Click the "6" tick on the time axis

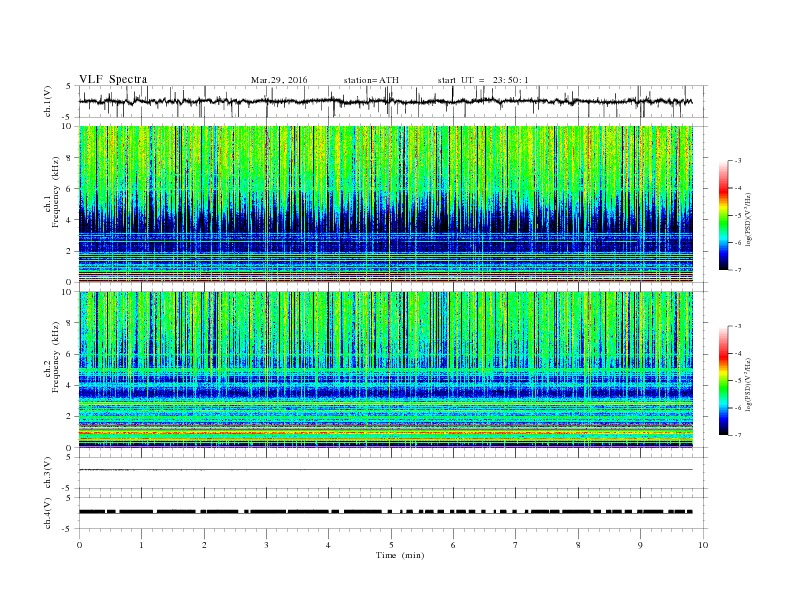click(453, 545)
